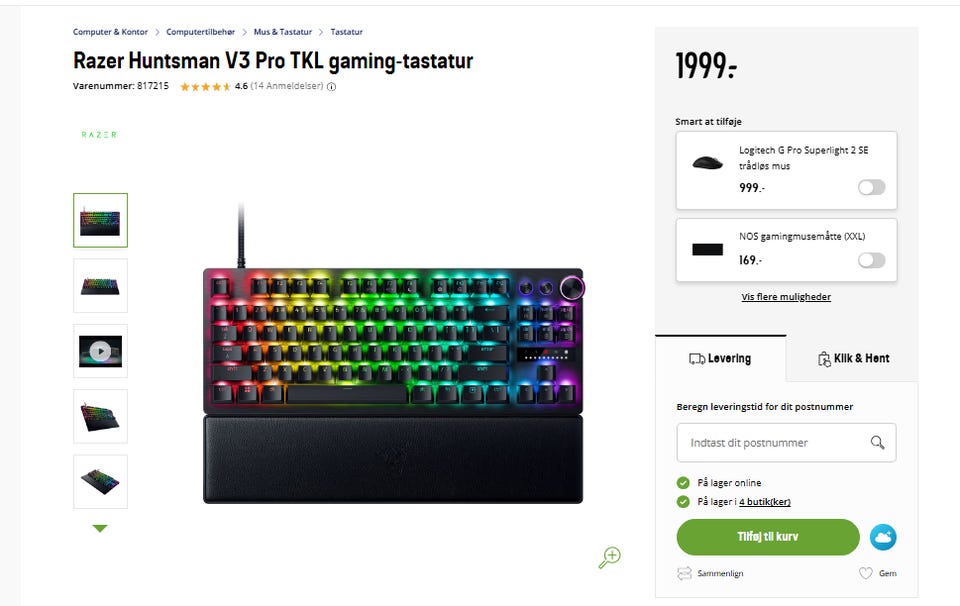Click the star rating icons
The image size is (960, 606).
205,87
